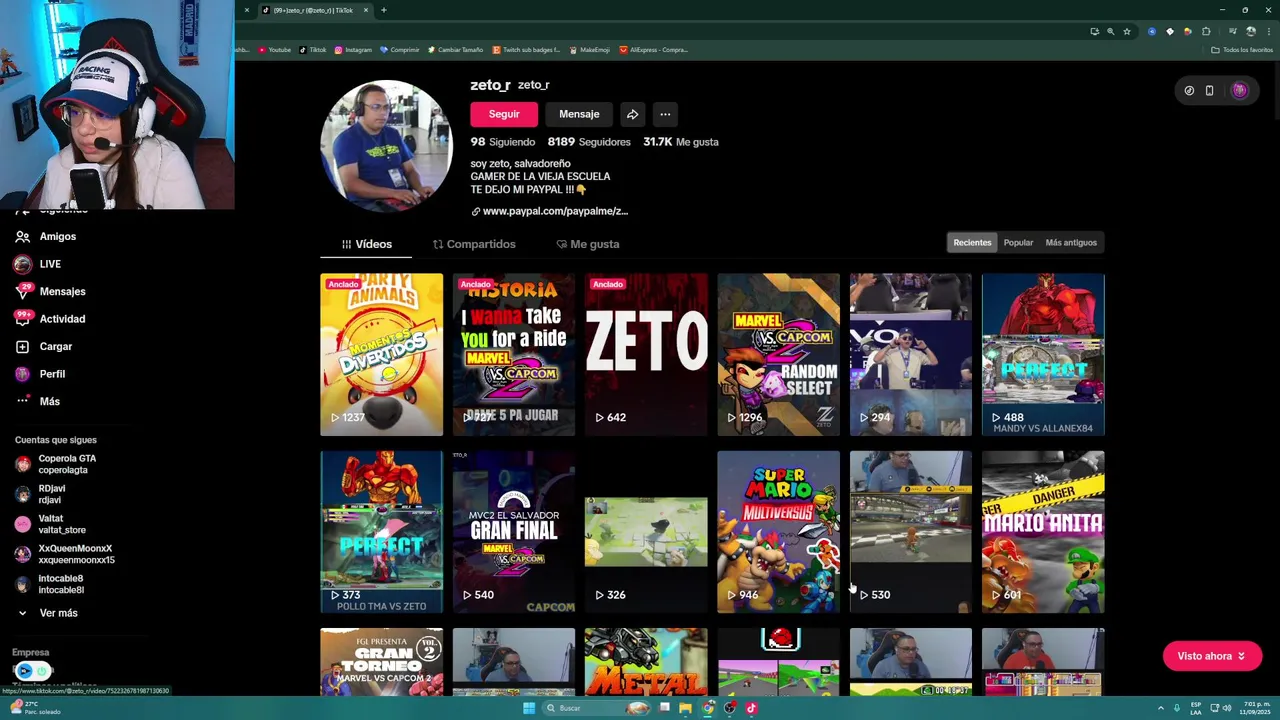The height and width of the screenshot is (720, 1280).
Task: Open the TikTok app in the taskbar
Action: tap(751, 708)
